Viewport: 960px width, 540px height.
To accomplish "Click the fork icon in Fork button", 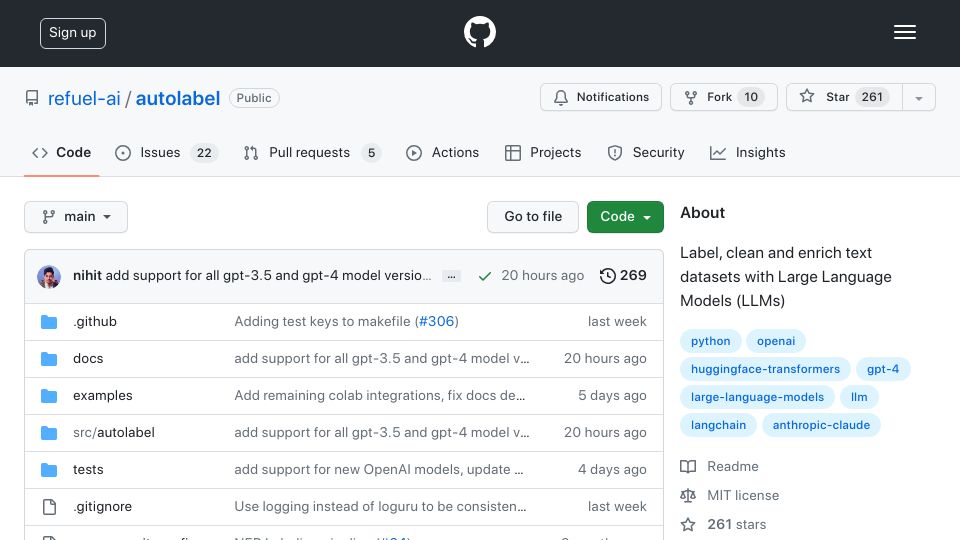I will (691, 97).
